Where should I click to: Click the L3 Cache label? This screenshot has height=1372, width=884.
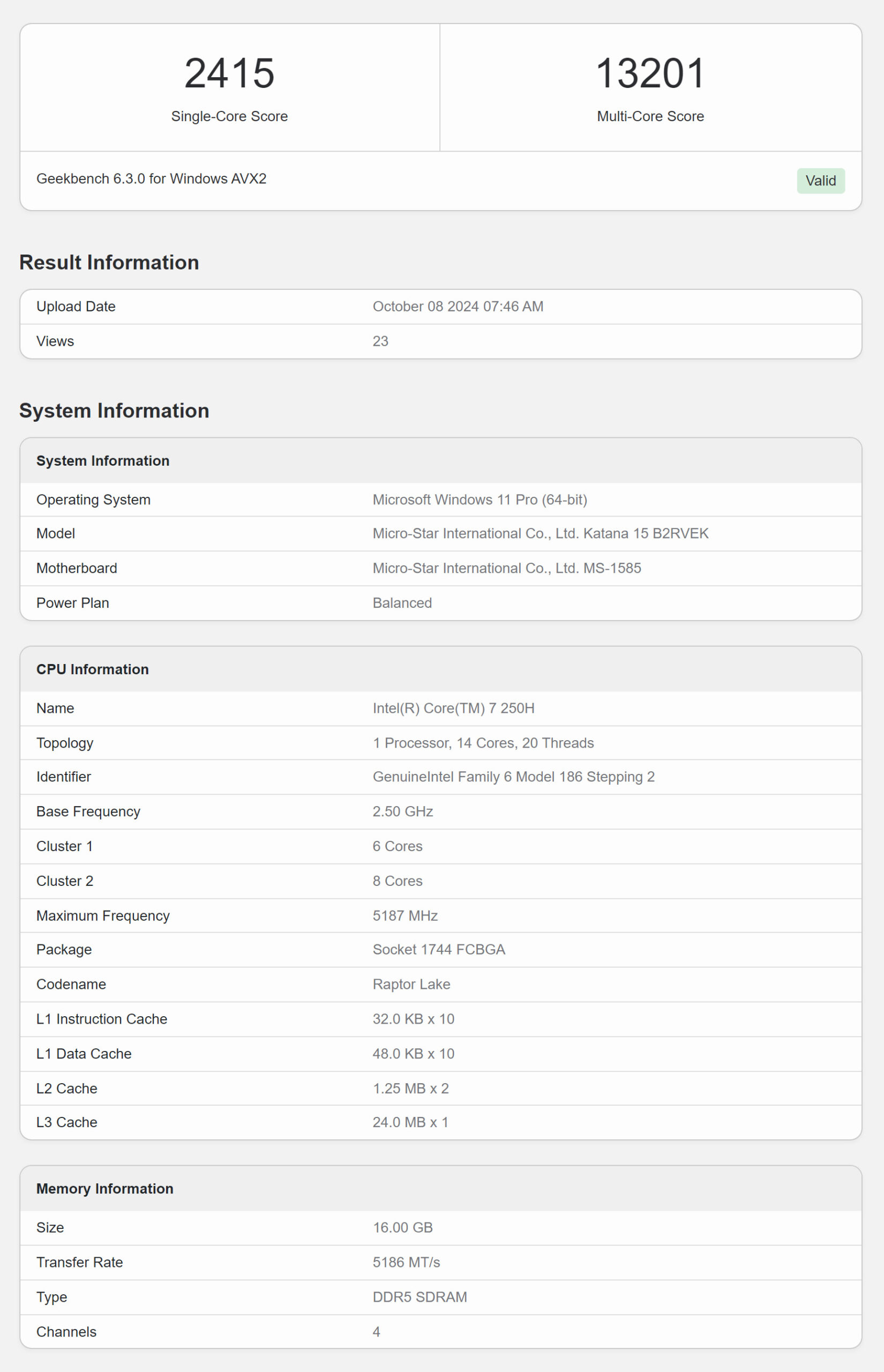66,1122
